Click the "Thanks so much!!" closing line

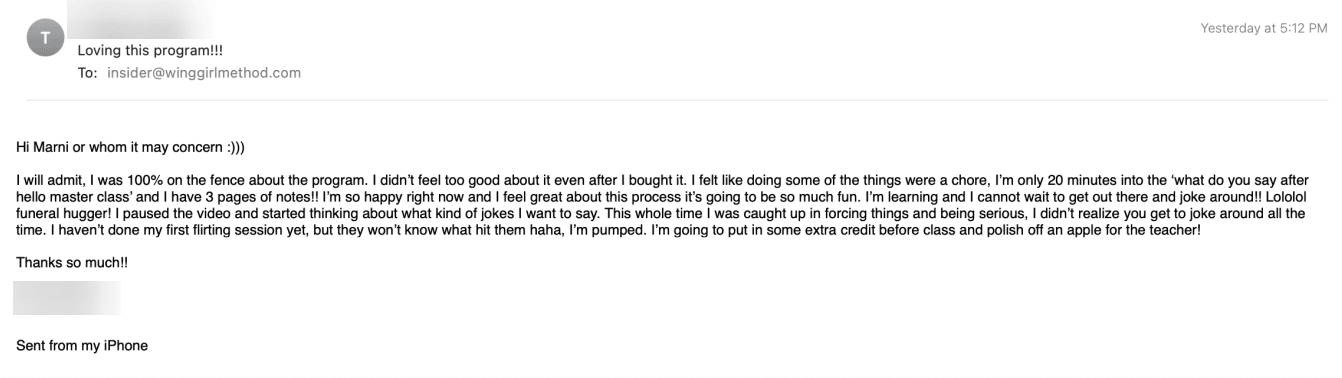[72, 262]
